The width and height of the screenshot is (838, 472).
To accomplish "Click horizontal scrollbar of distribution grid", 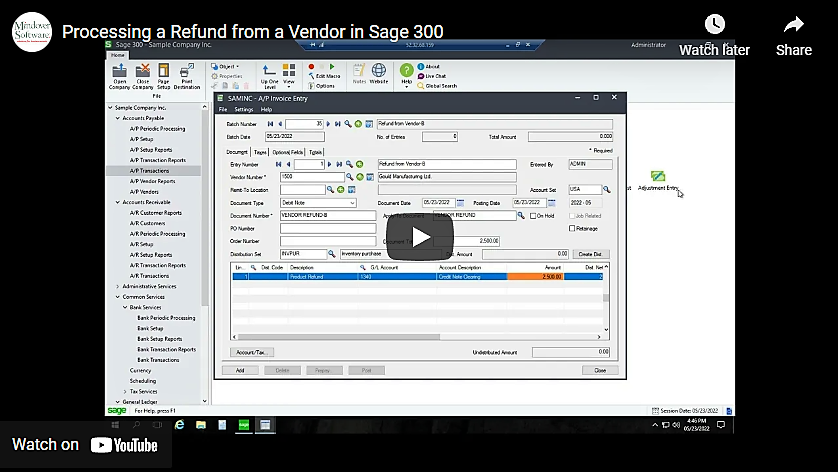I will [339, 337].
